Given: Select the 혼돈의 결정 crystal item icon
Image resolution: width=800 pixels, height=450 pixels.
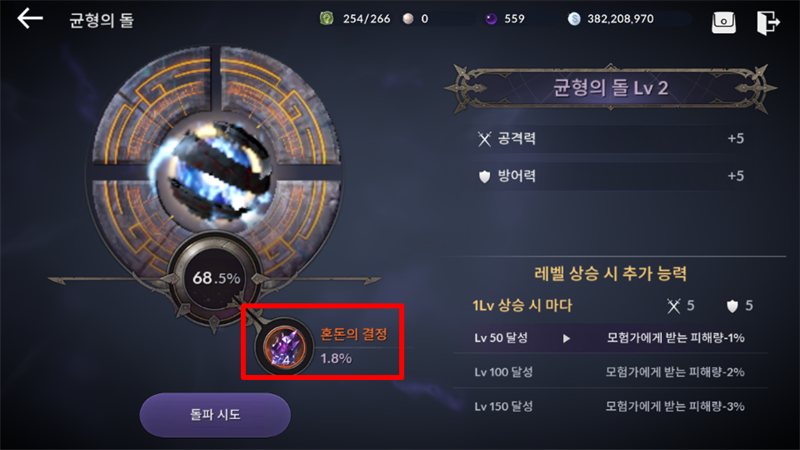Looking at the screenshot, I should pos(285,347).
